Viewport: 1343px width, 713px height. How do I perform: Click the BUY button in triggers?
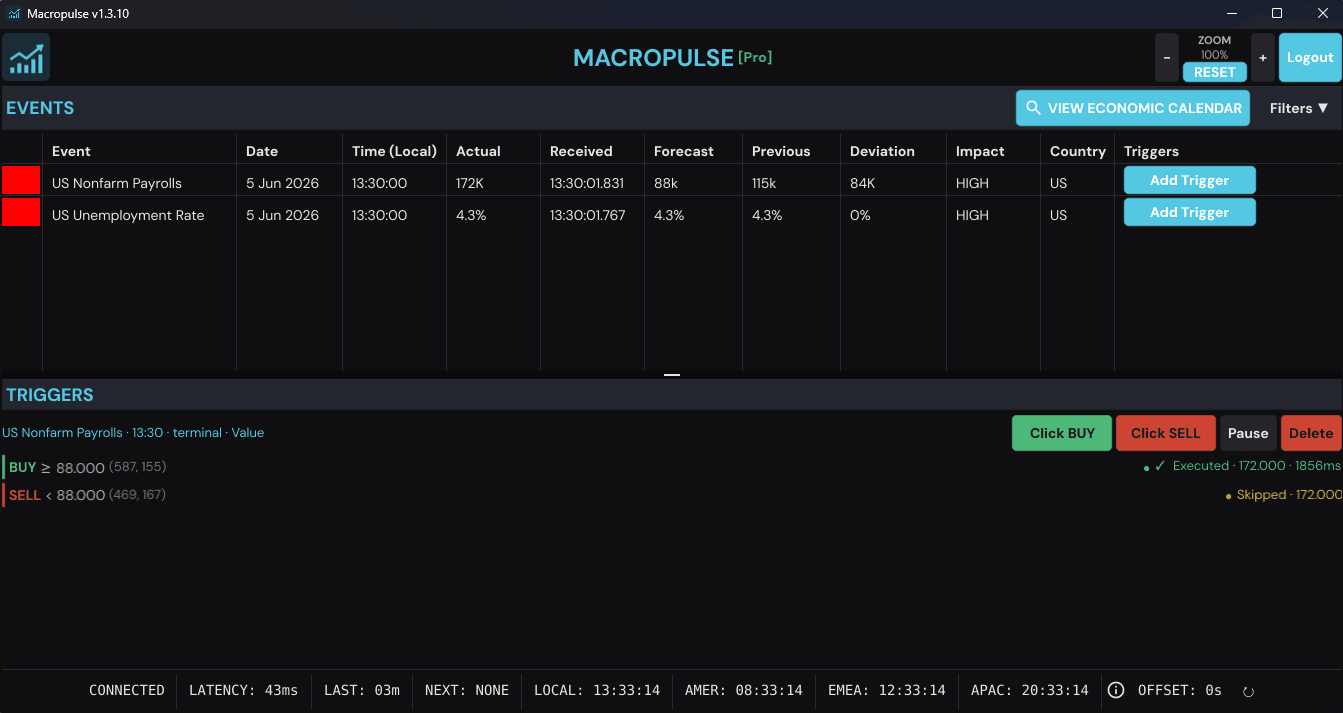1062,433
